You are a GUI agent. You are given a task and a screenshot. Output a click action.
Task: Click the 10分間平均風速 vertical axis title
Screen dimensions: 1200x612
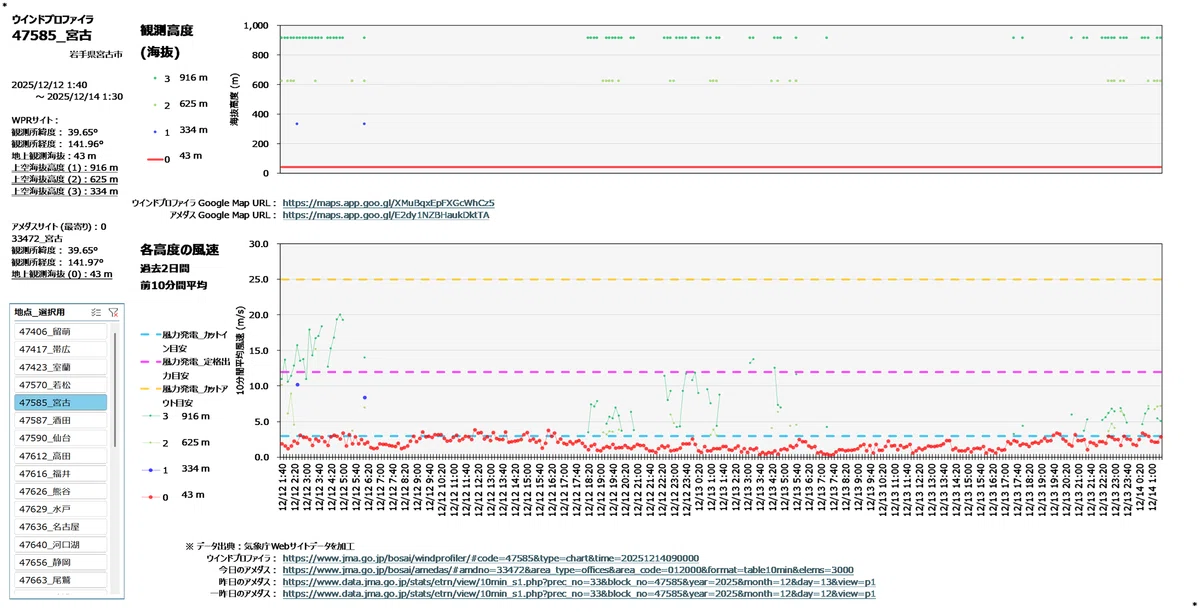click(x=241, y=349)
